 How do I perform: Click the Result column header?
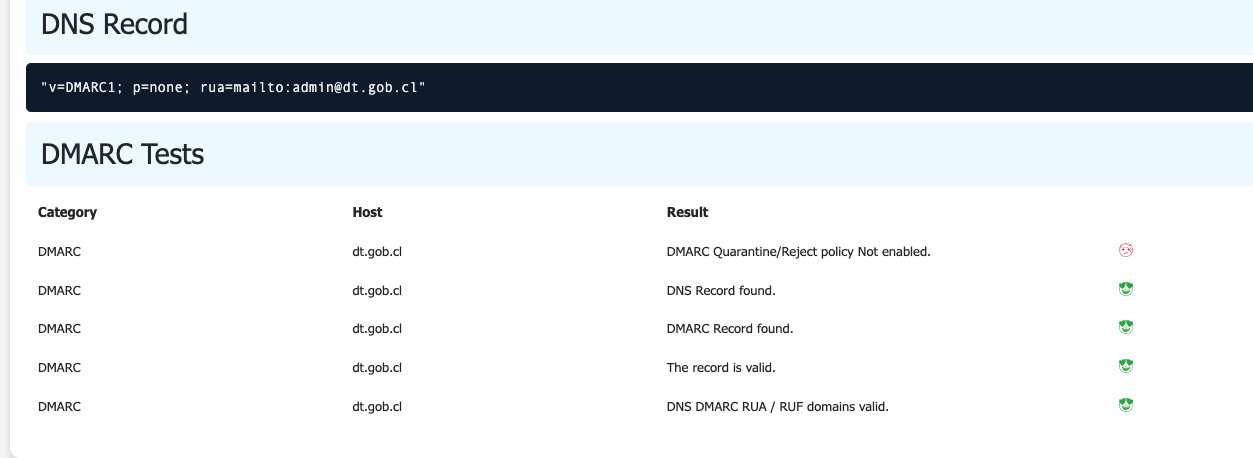click(687, 212)
